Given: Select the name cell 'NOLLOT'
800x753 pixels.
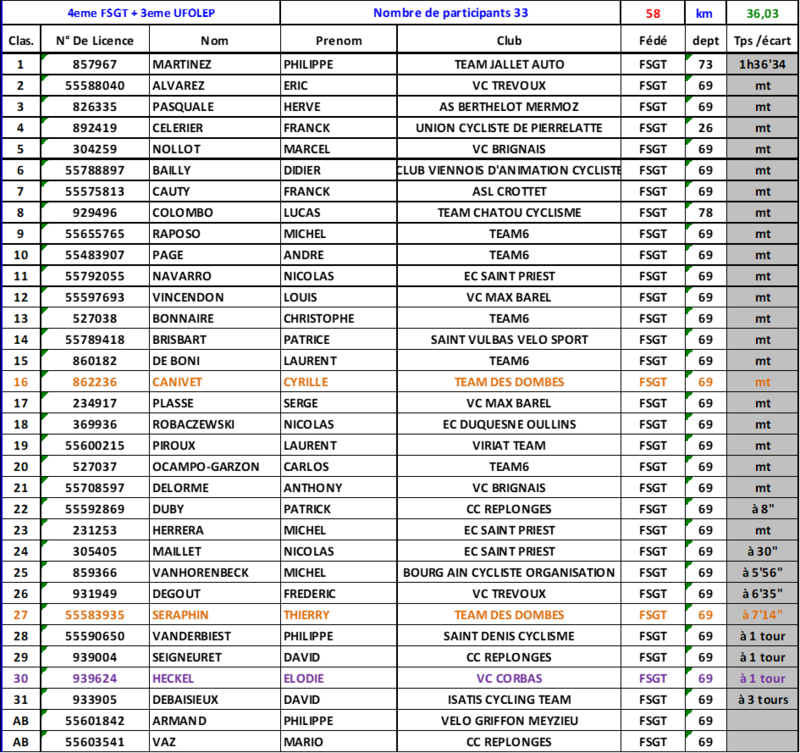Looking at the screenshot, I should (x=215, y=149).
